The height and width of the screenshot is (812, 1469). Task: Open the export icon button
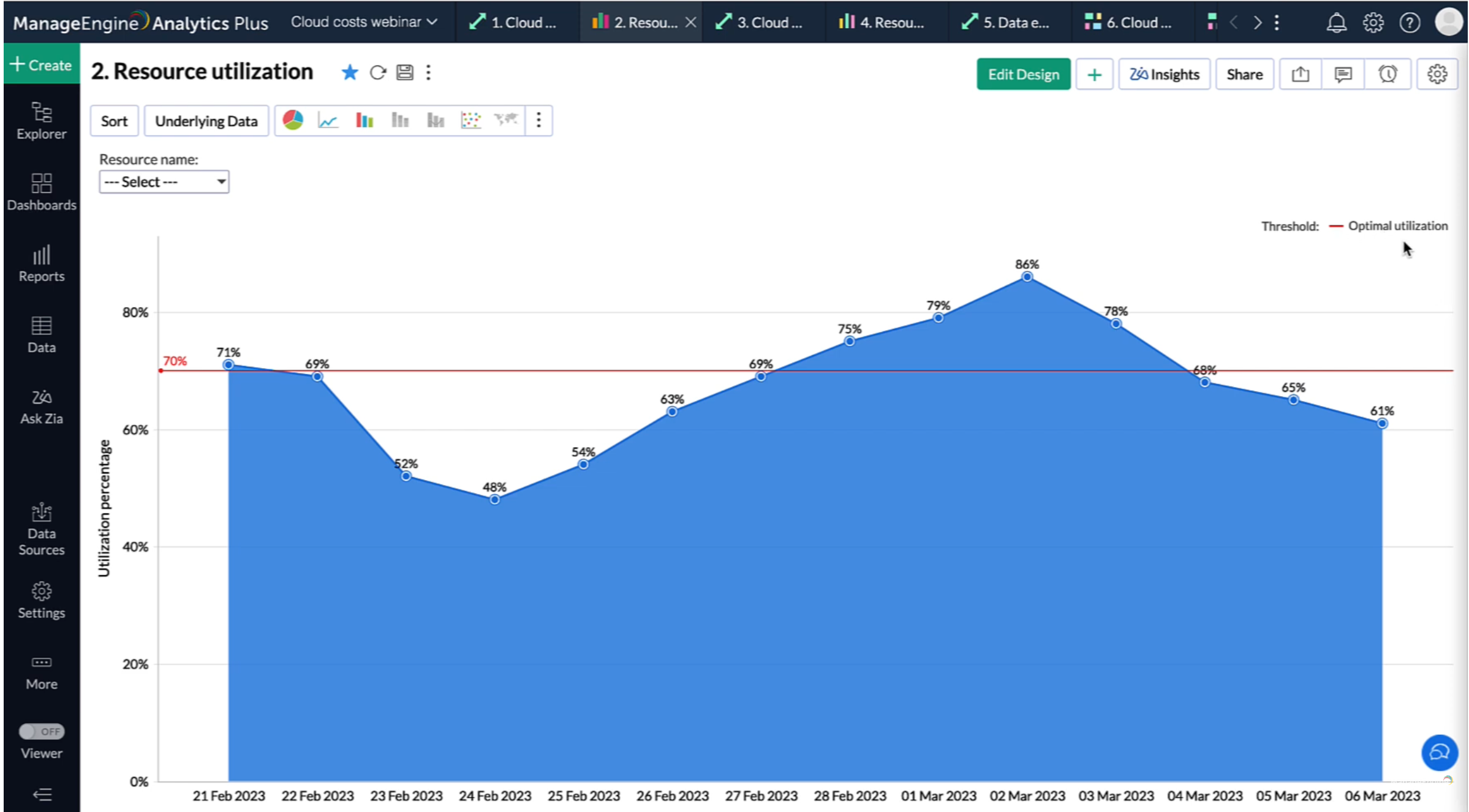[1300, 75]
